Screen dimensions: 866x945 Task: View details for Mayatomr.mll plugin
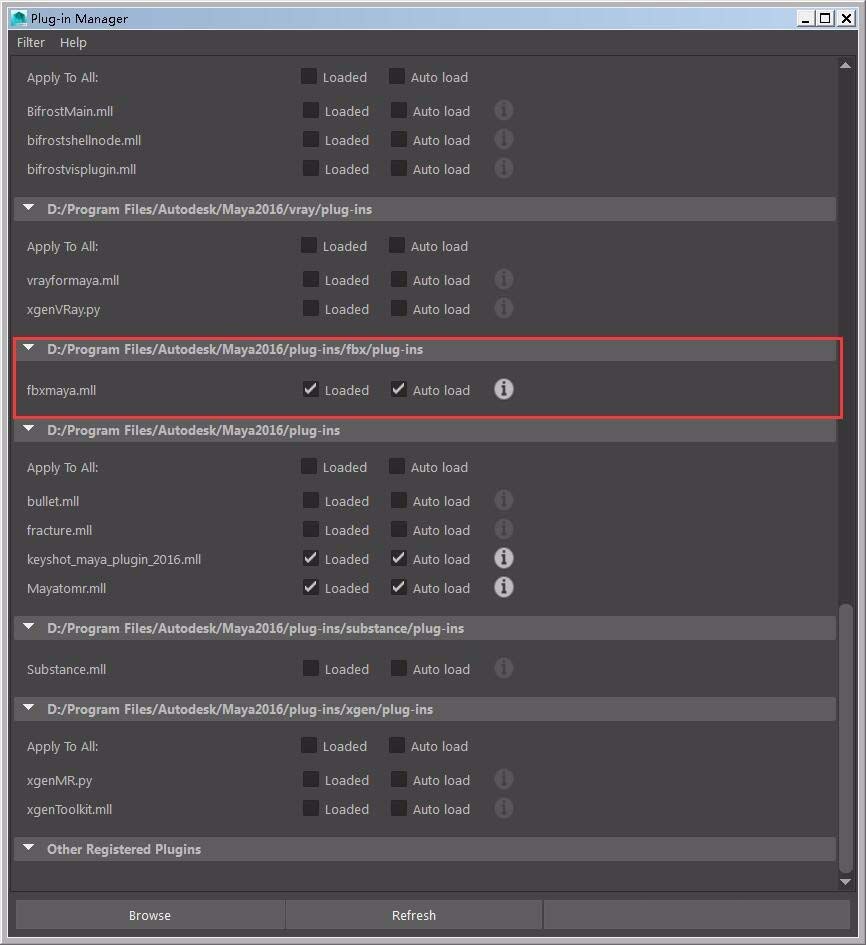[503, 587]
